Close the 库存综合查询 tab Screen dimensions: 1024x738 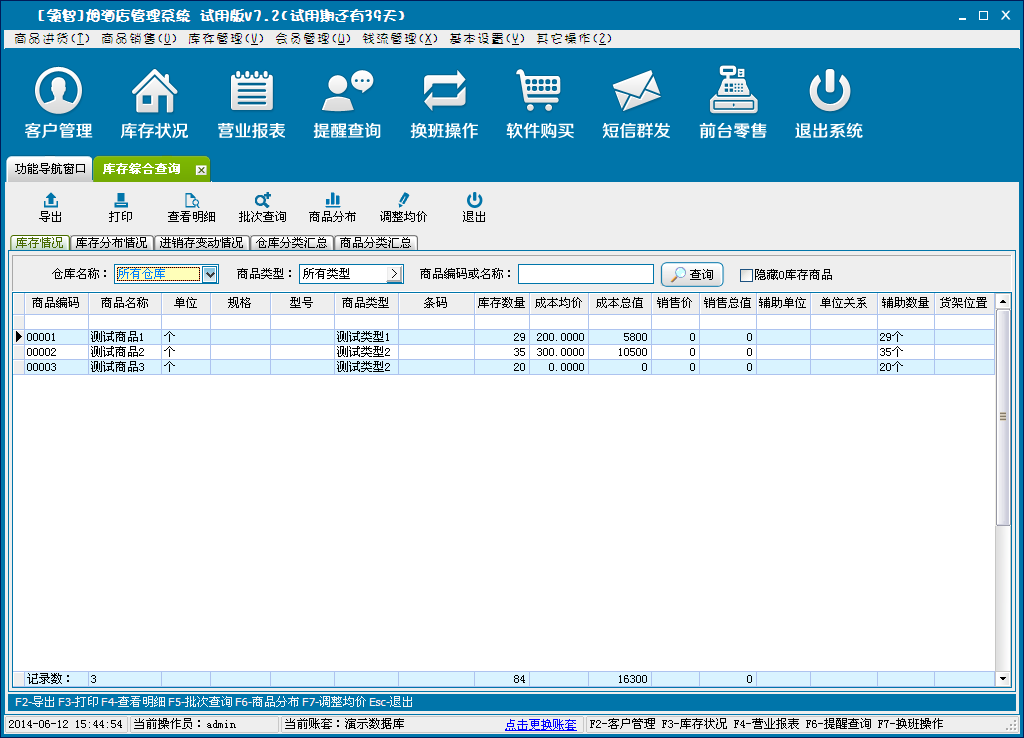[200, 170]
